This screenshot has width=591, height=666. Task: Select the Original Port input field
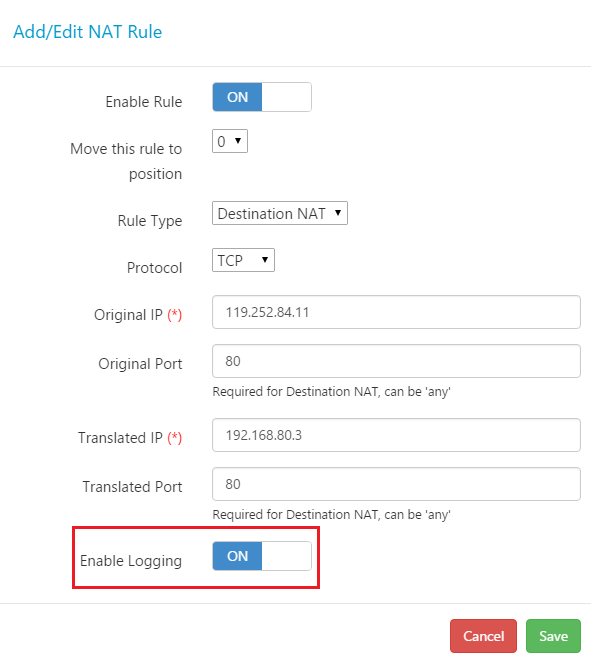click(x=396, y=361)
